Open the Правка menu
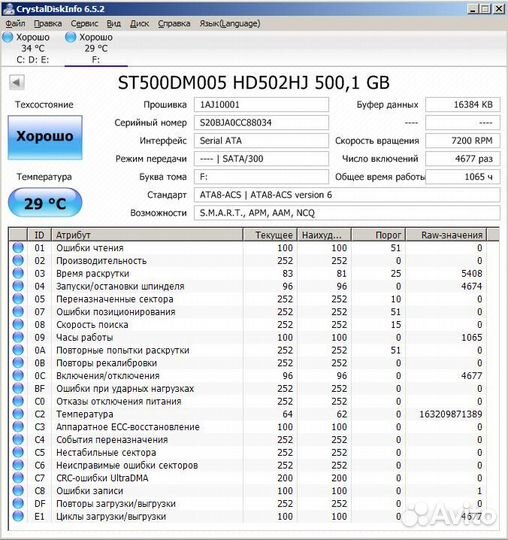 [48, 24]
